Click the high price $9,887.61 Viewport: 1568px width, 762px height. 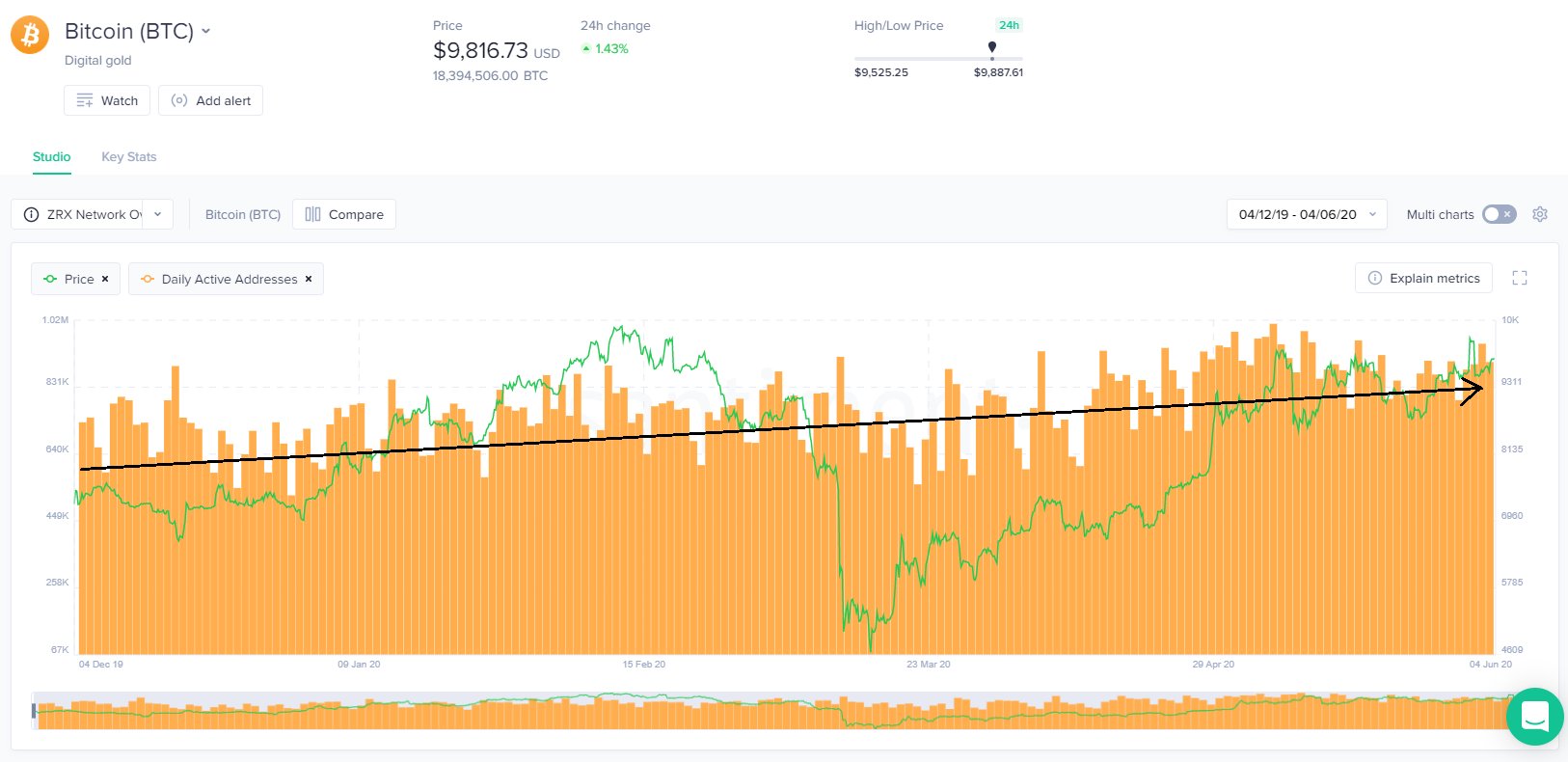[x=998, y=72]
